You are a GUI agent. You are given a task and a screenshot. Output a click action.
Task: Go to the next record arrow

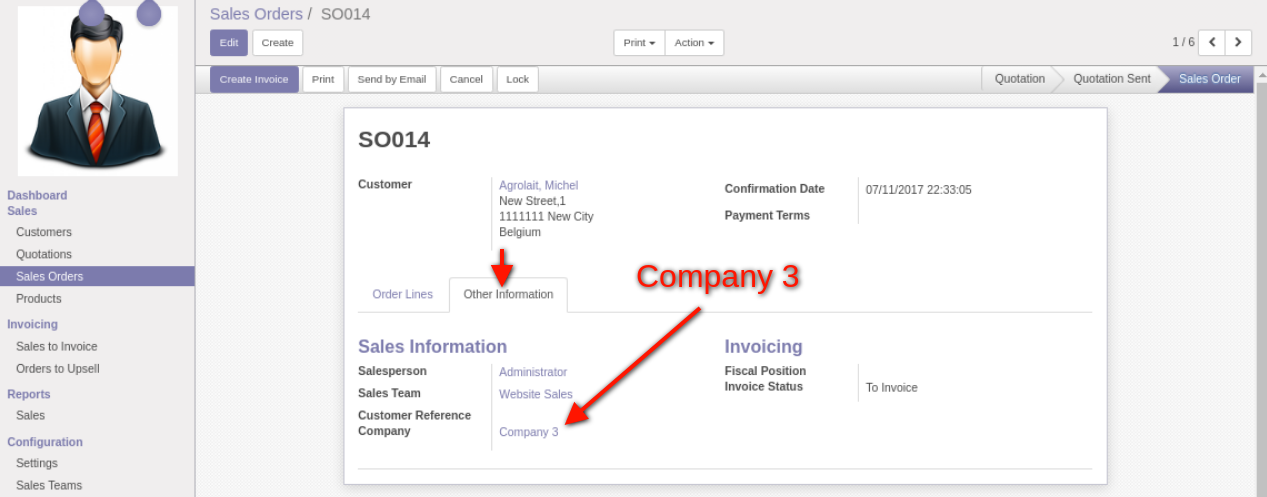pyautogui.click(x=1239, y=42)
